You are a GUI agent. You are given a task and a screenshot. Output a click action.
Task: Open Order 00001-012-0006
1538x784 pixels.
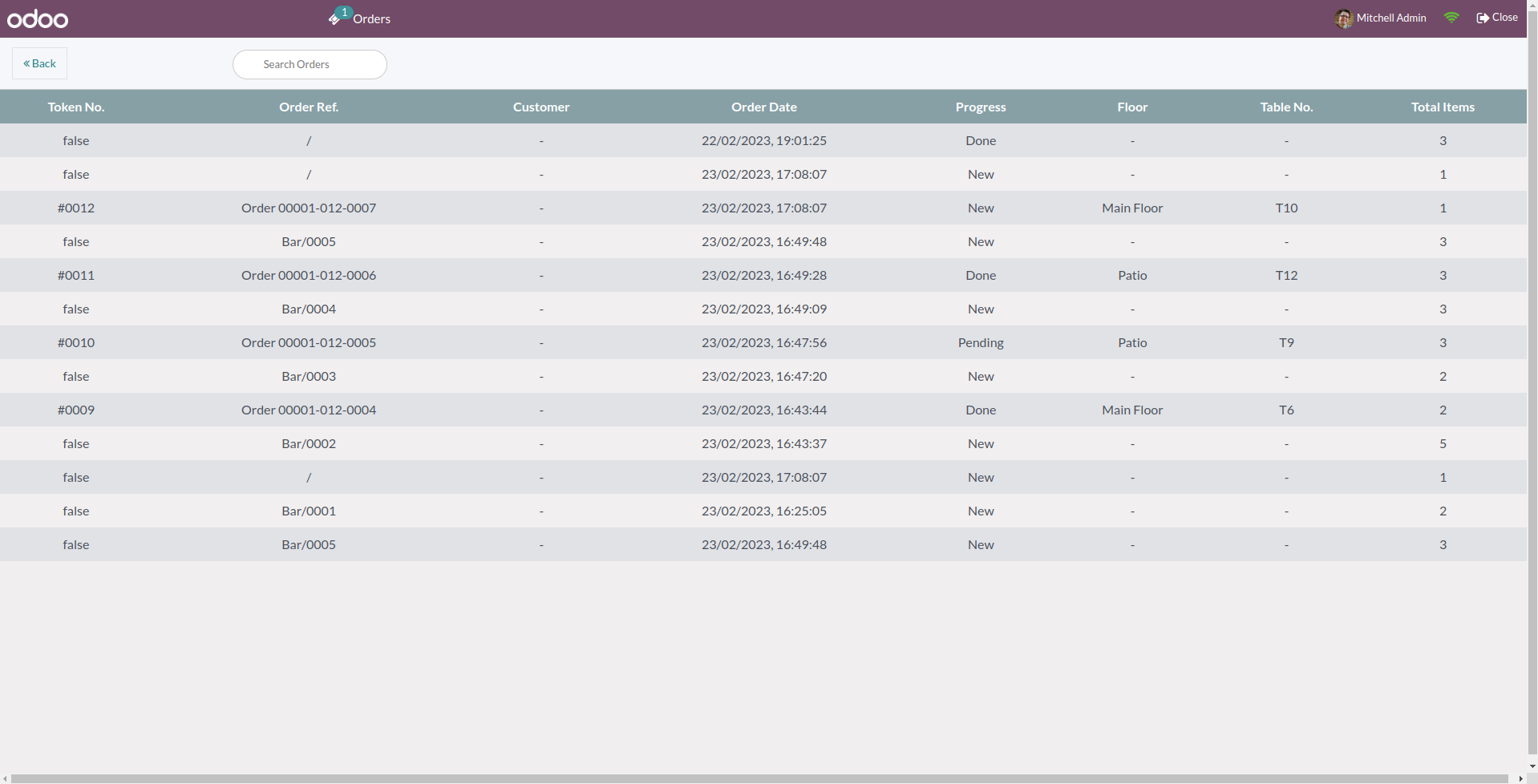click(309, 275)
